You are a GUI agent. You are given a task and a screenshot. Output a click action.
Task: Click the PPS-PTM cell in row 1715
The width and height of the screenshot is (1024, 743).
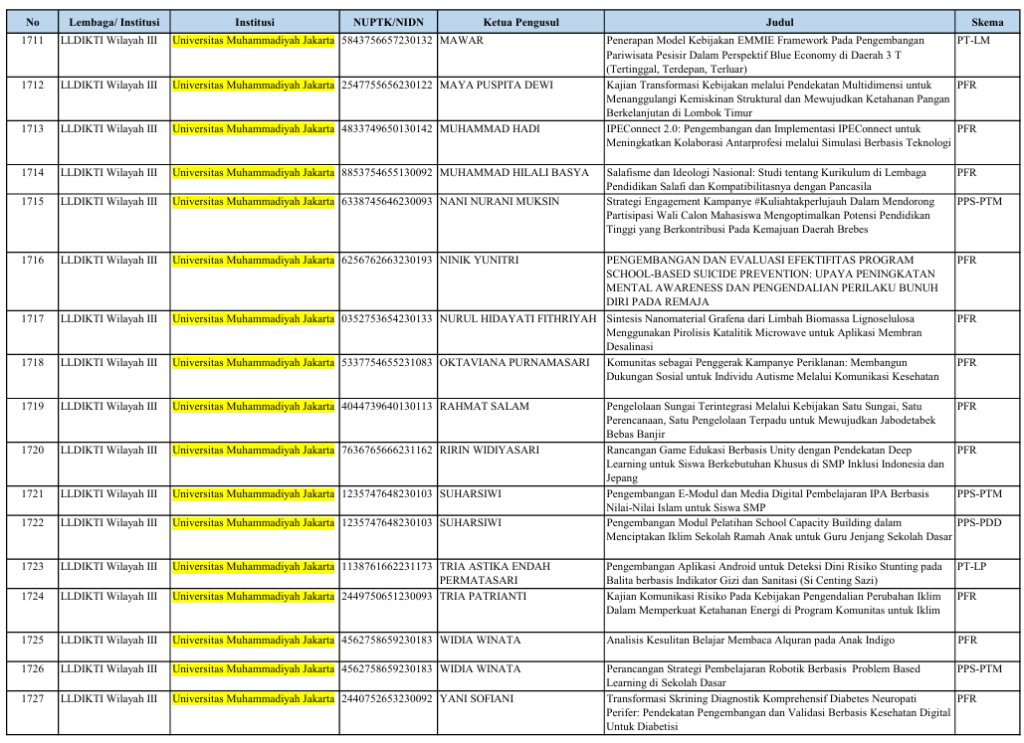pyautogui.click(x=979, y=201)
